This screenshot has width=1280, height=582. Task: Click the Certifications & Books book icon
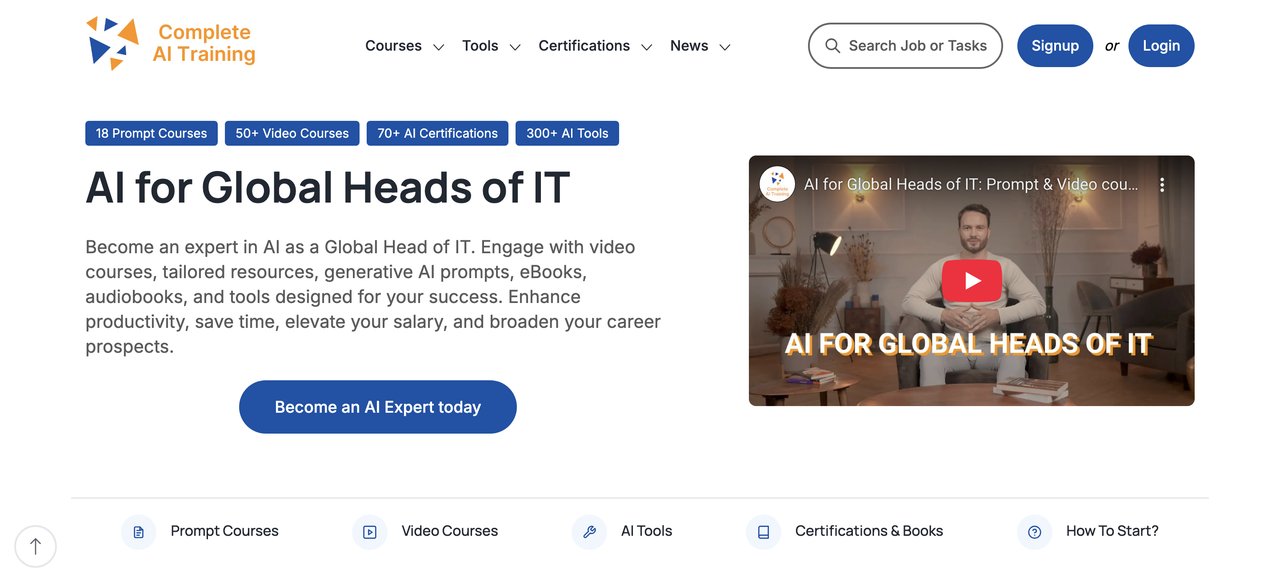(763, 532)
